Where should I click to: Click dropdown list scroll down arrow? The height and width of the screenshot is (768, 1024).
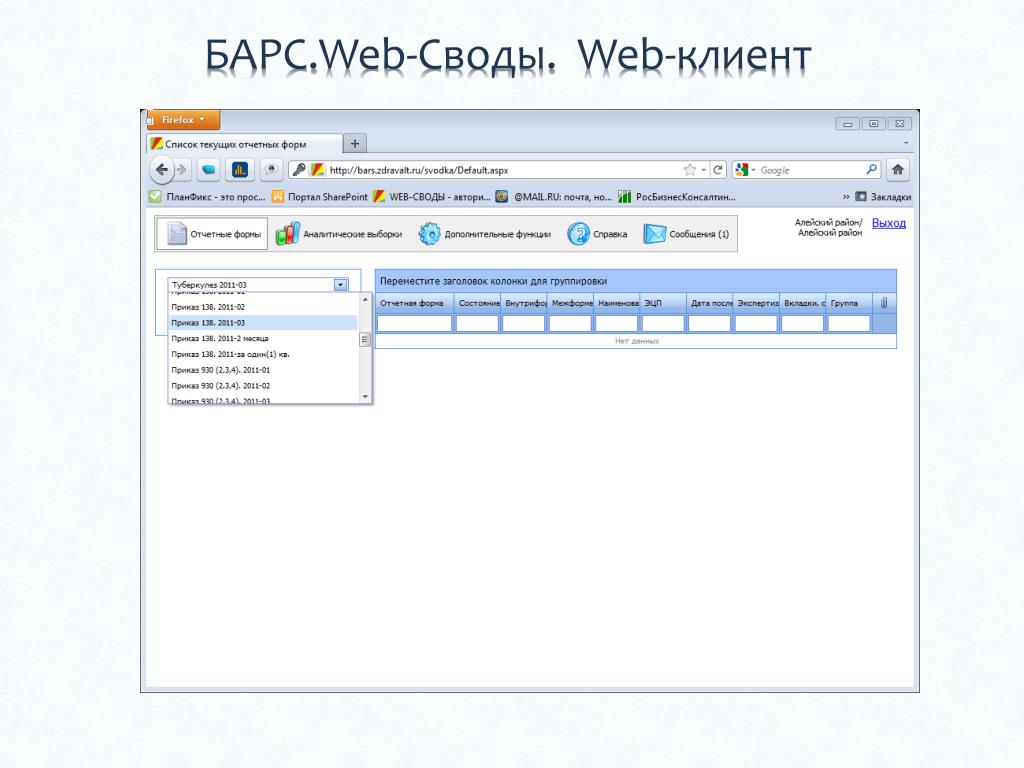click(x=365, y=396)
